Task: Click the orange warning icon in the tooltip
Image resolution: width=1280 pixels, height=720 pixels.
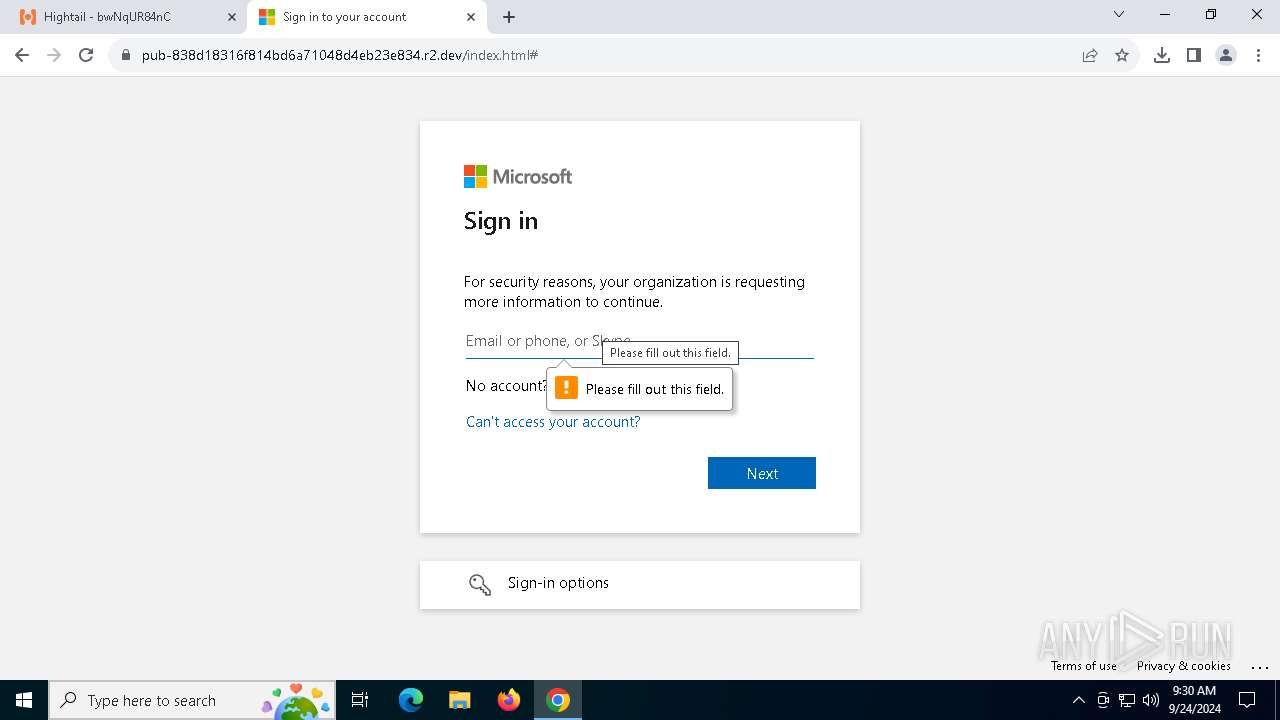Action: point(566,388)
